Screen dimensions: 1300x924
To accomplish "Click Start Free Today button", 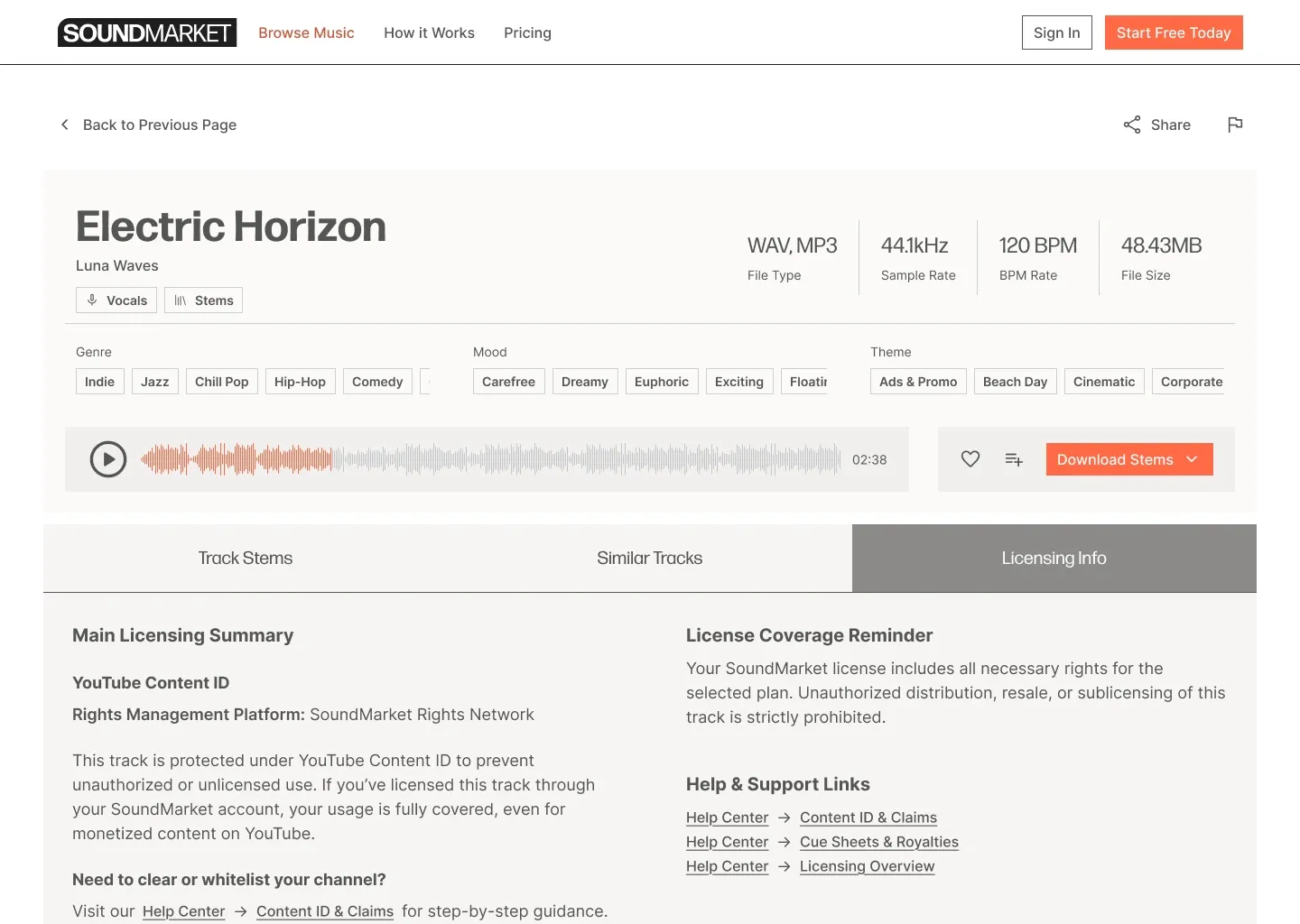I will click(x=1174, y=32).
